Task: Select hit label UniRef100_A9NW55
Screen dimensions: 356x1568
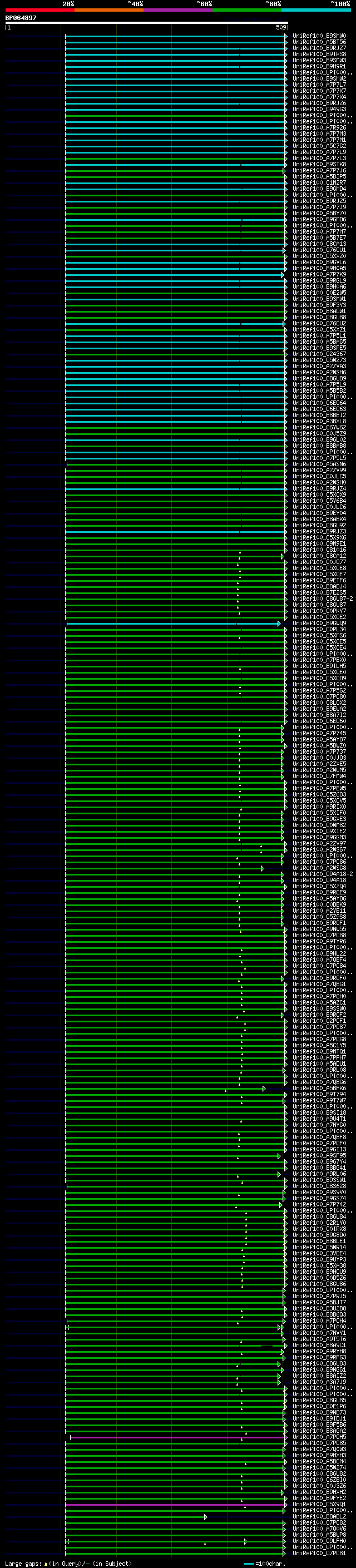Action: pyautogui.click(x=319, y=929)
